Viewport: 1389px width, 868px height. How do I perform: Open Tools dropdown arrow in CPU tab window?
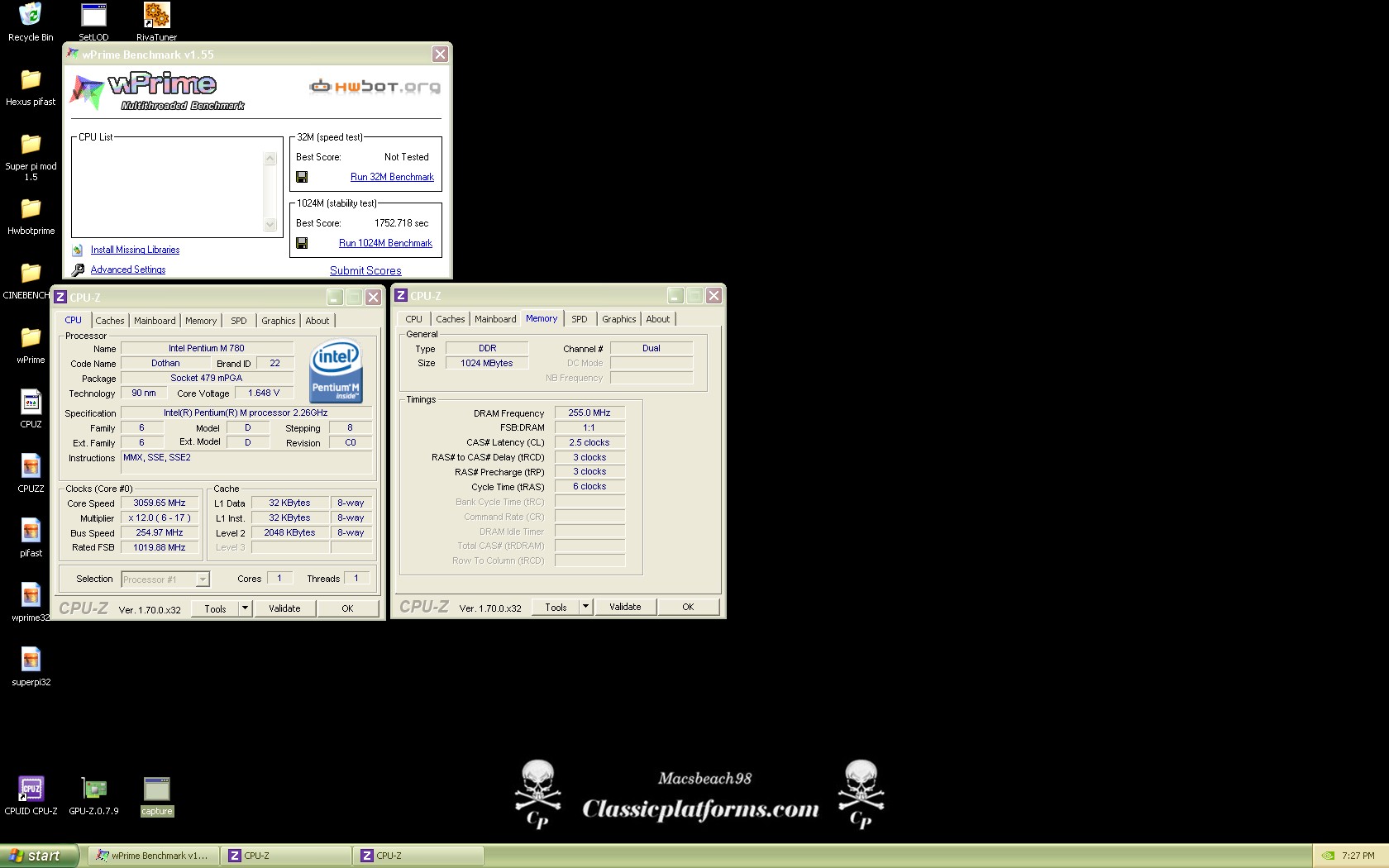245,608
